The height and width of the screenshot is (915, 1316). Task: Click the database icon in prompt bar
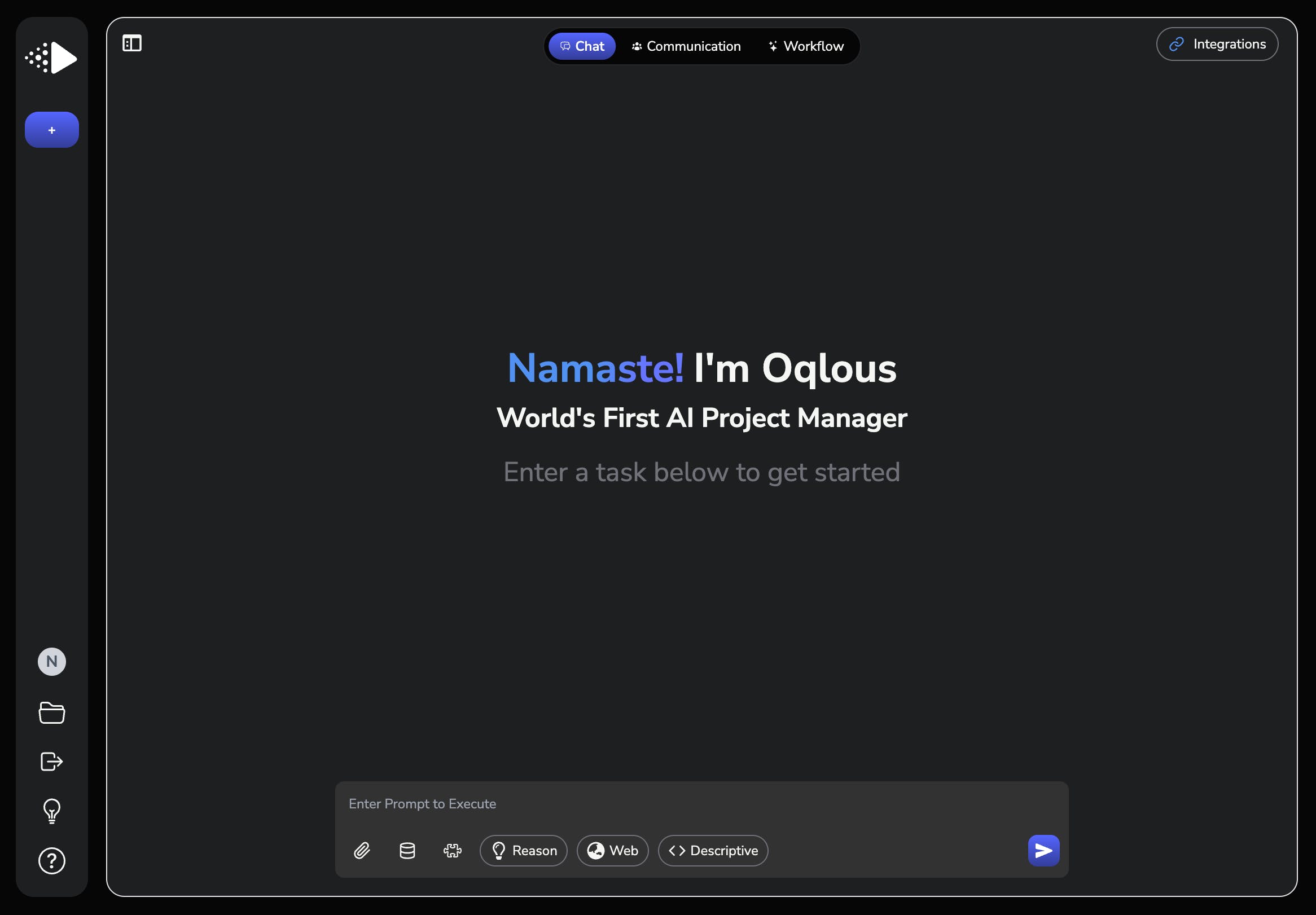pyautogui.click(x=407, y=851)
